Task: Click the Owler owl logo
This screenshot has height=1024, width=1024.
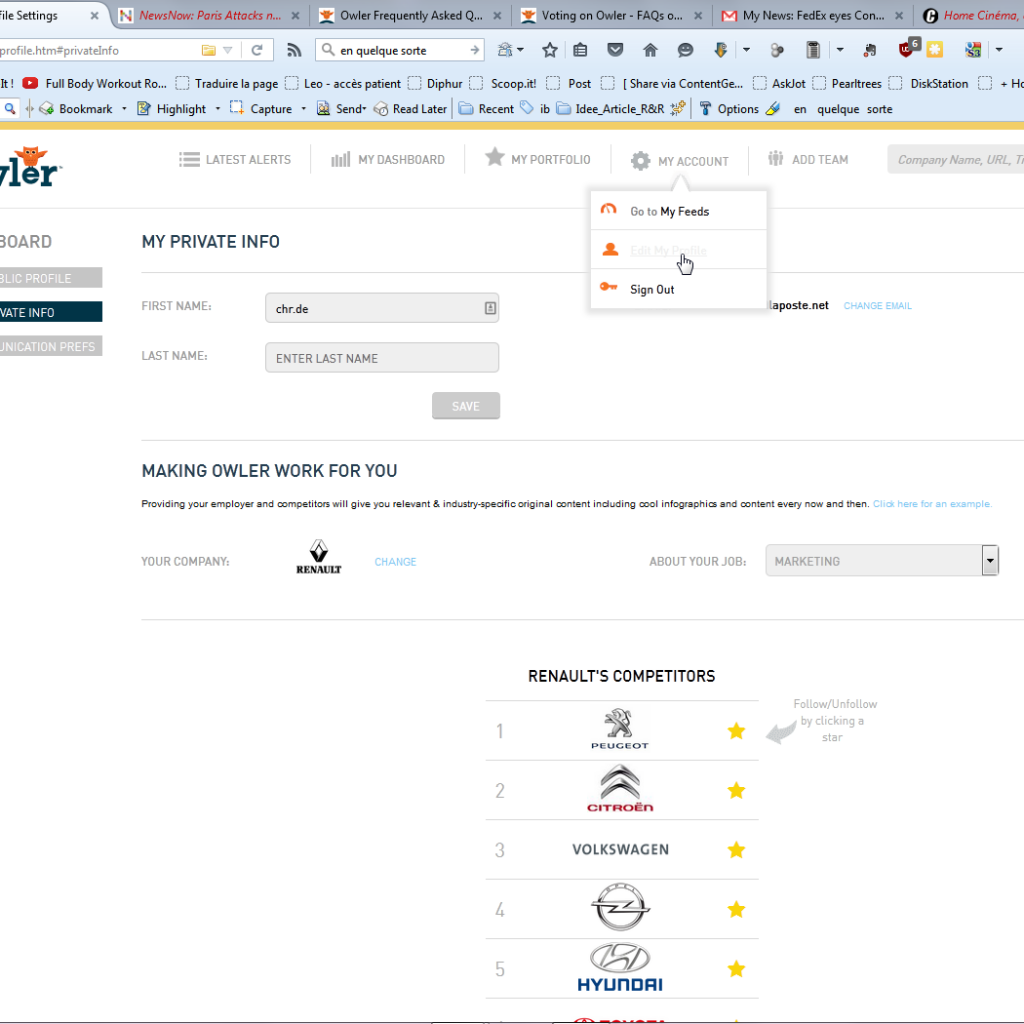Action: coord(29,167)
